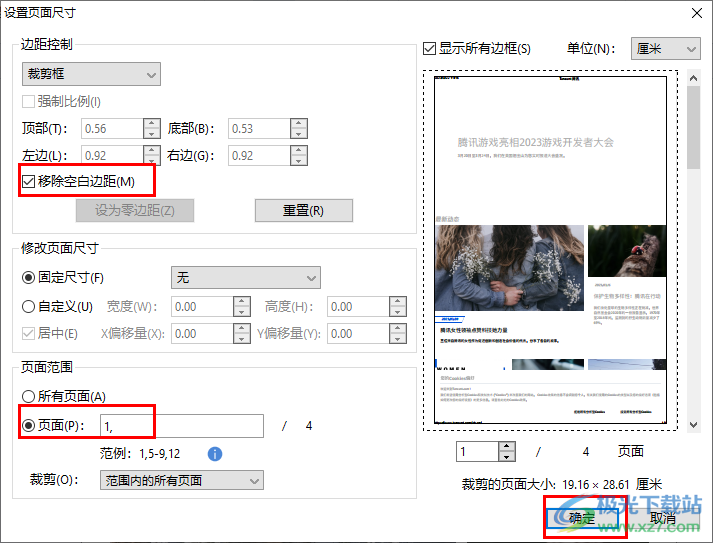
Task: Click the preview scrollbar up arrow
Action: coord(693,78)
